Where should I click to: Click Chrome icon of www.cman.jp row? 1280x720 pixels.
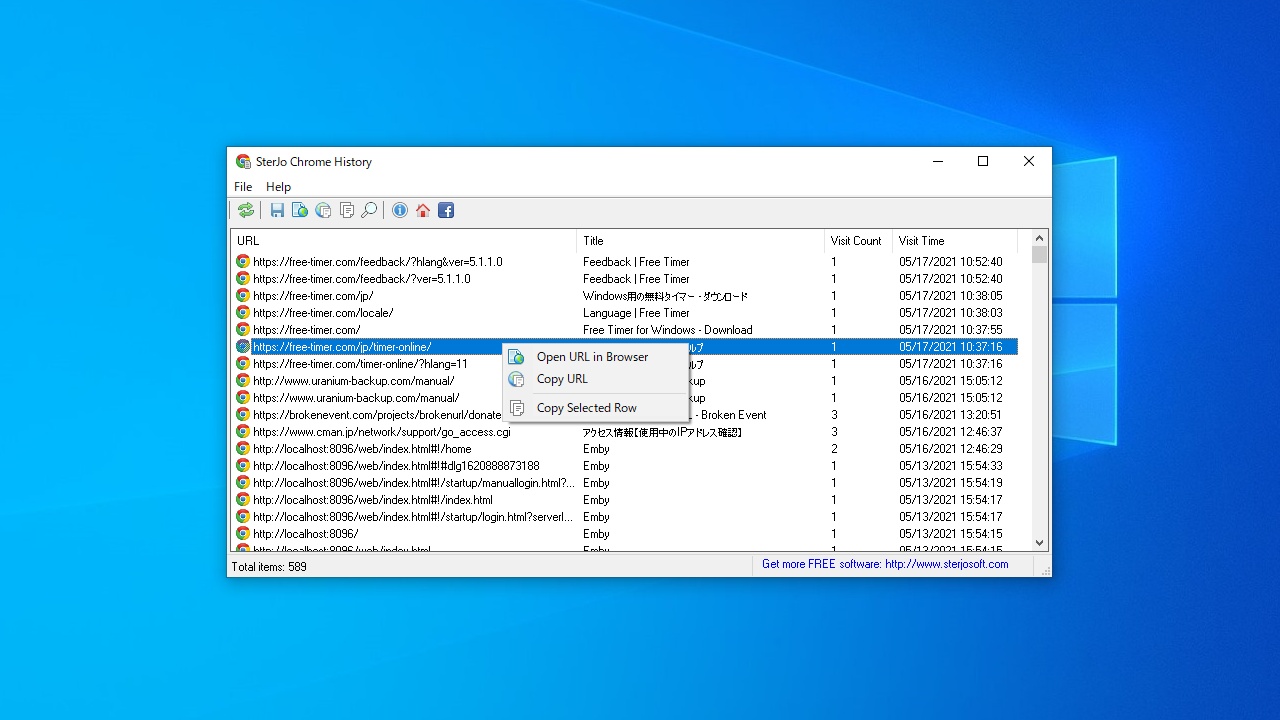coord(243,431)
